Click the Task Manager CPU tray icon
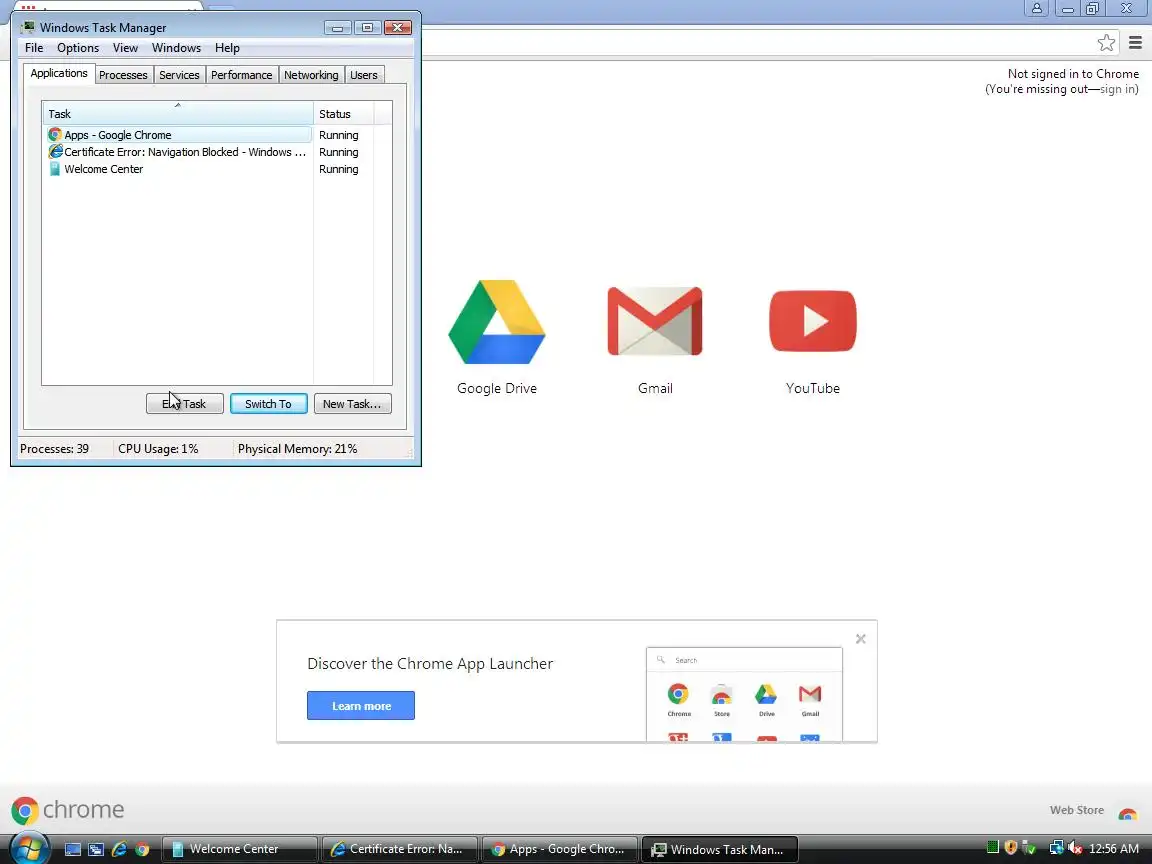 pos(993,848)
